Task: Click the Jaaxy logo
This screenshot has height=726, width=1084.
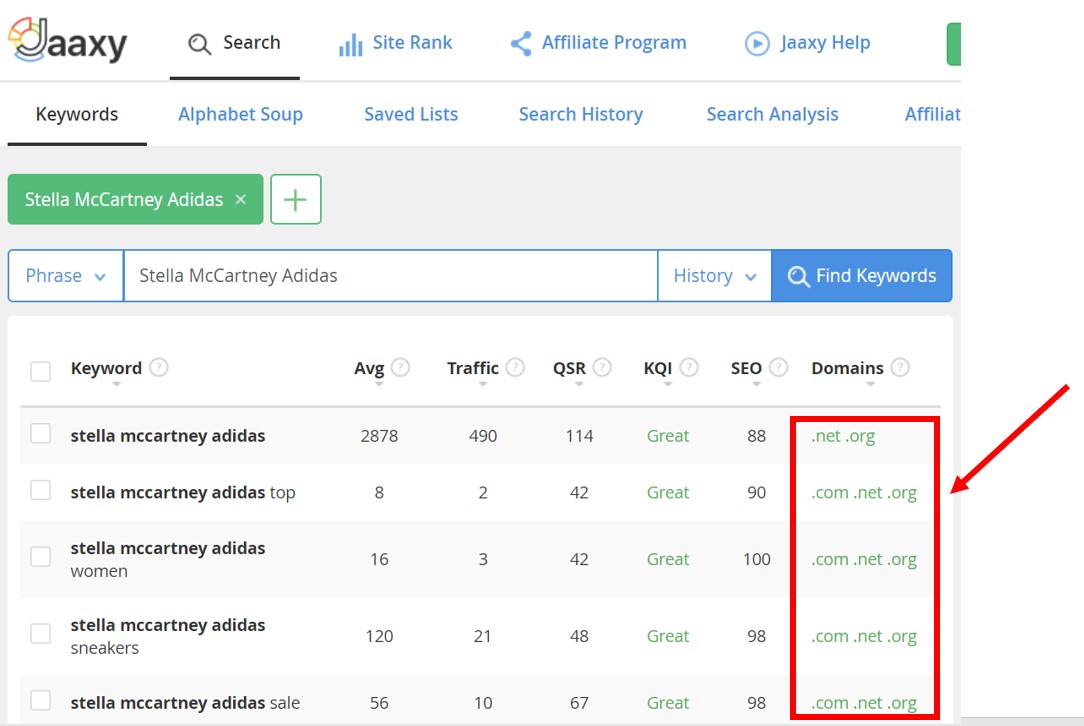Action: pyautogui.click(x=68, y=41)
